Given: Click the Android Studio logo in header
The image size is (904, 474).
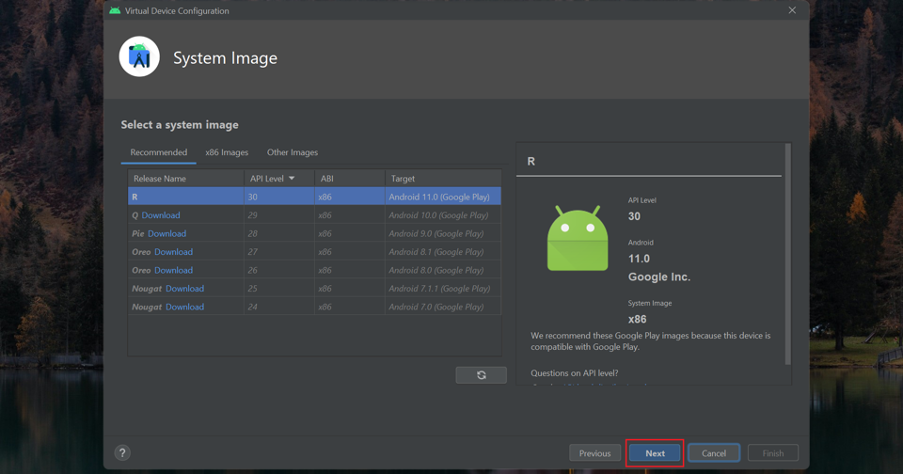Looking at the screenshot, I should click(x=139, y=57).
